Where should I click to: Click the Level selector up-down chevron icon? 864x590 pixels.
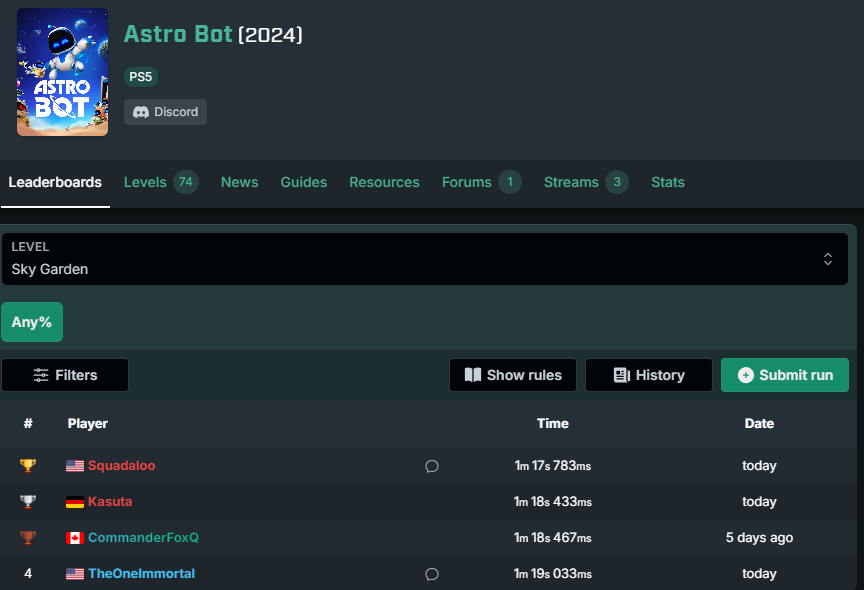(828, 259)
